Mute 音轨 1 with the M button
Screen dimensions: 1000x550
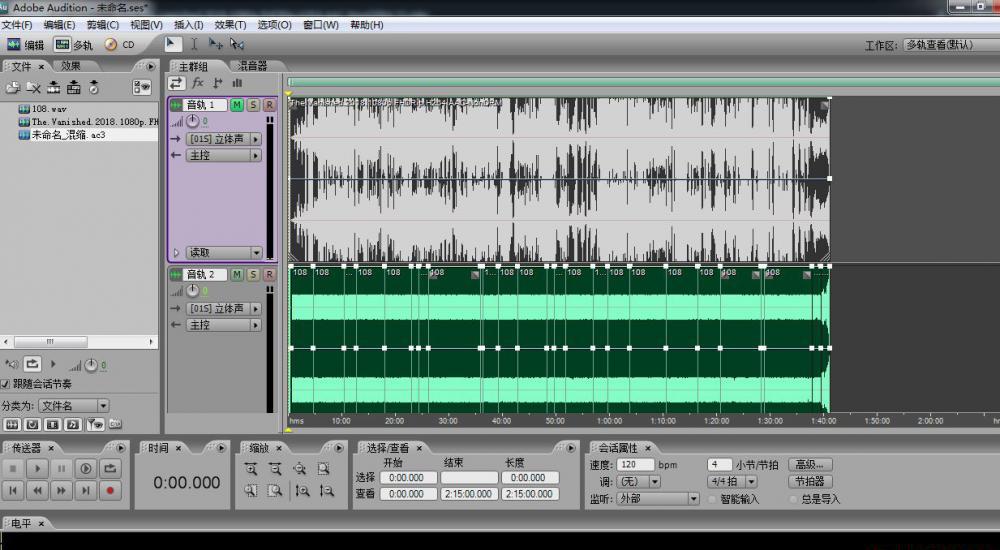coord(237,105)
